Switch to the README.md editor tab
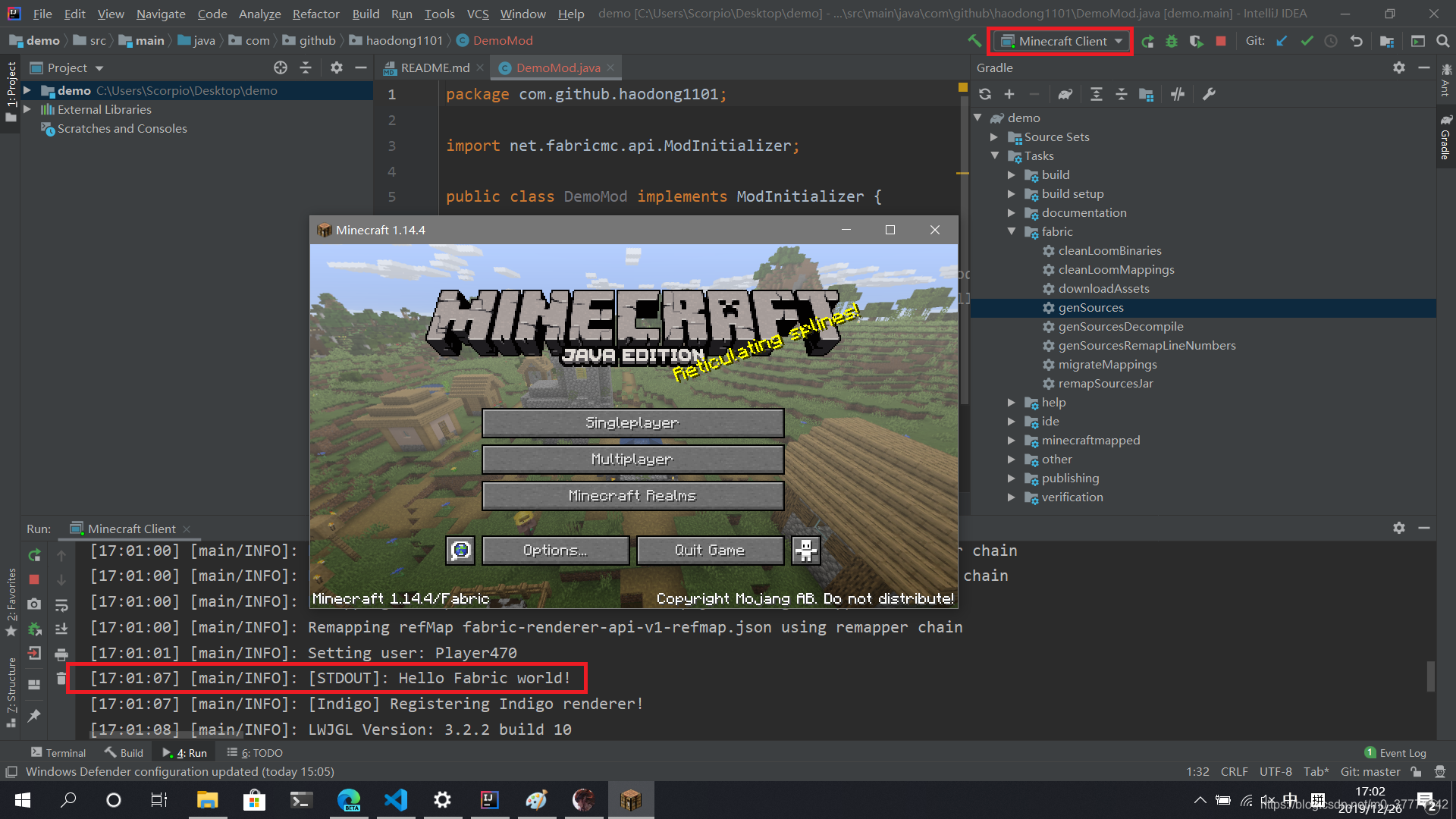The image size is (1456, 819). [x=435, y=67]
